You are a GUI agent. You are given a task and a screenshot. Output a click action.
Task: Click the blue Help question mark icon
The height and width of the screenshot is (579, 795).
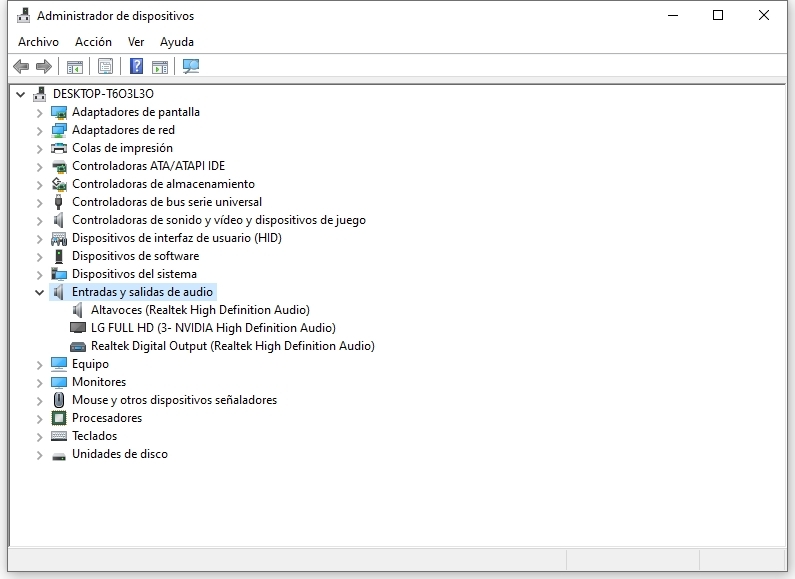click(136, 66)
